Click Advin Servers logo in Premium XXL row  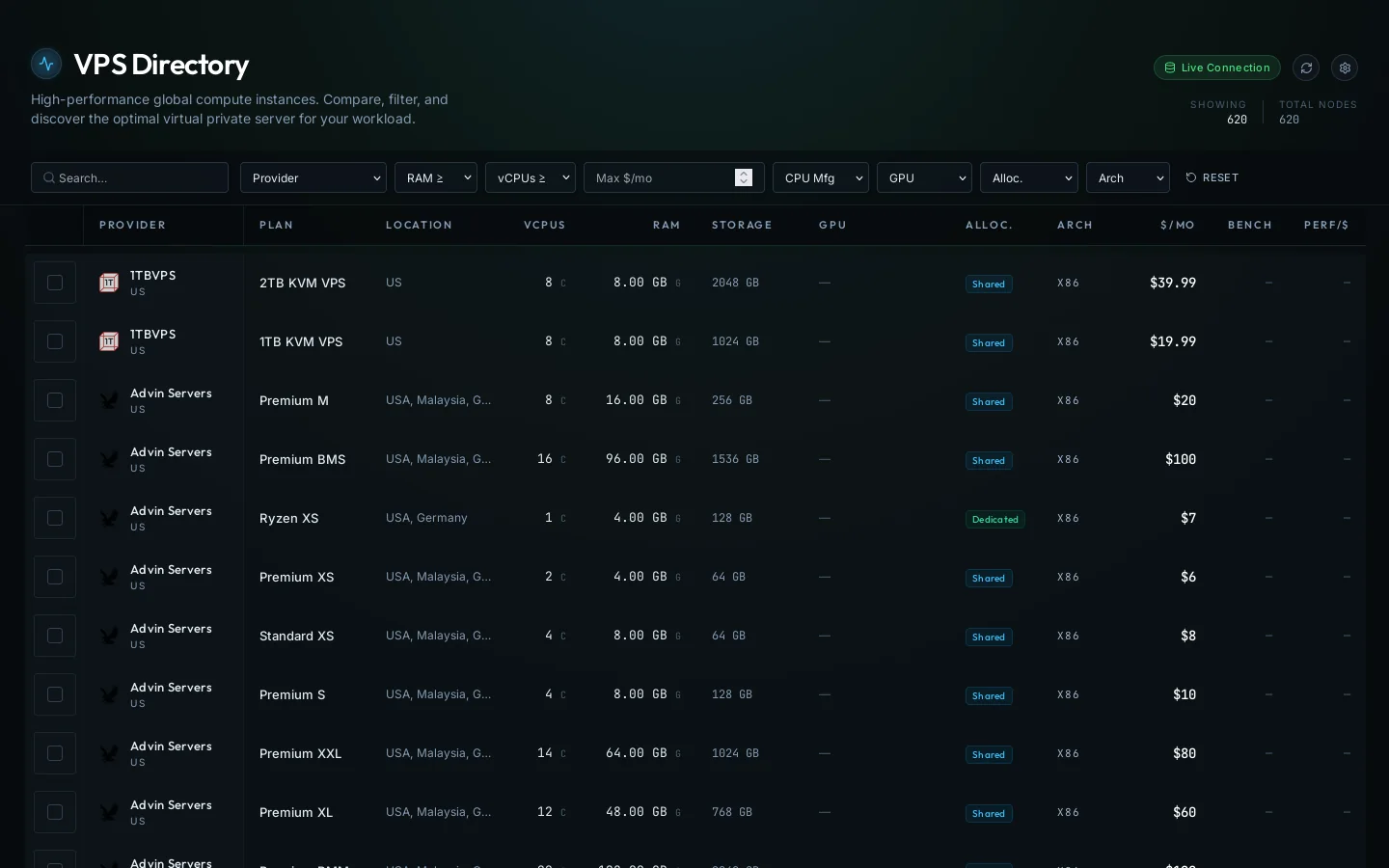pos(109,753)
